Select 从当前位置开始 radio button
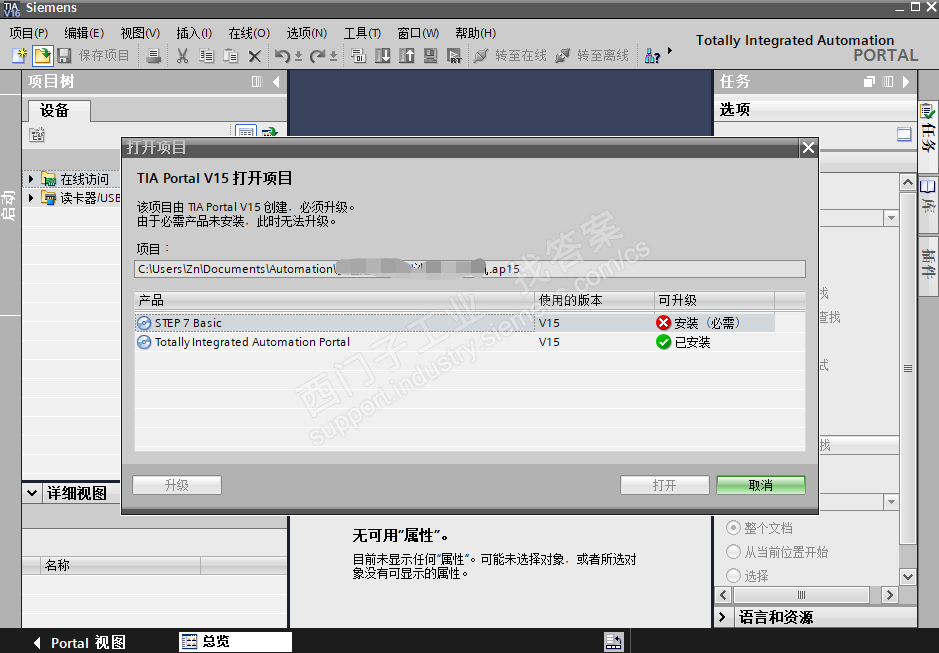The image size is (939, 653). 733,552
